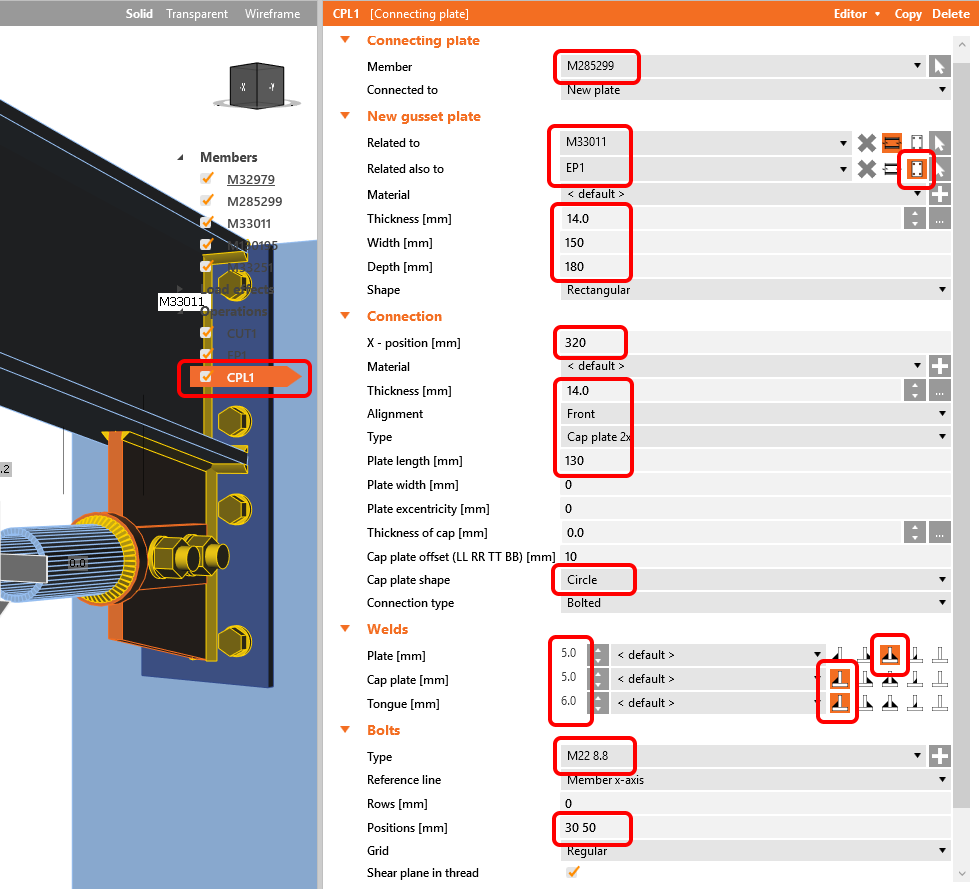Choose butt weld icon for Tongue
This screenshot has width=979, height=889.
tap(915, 703)
